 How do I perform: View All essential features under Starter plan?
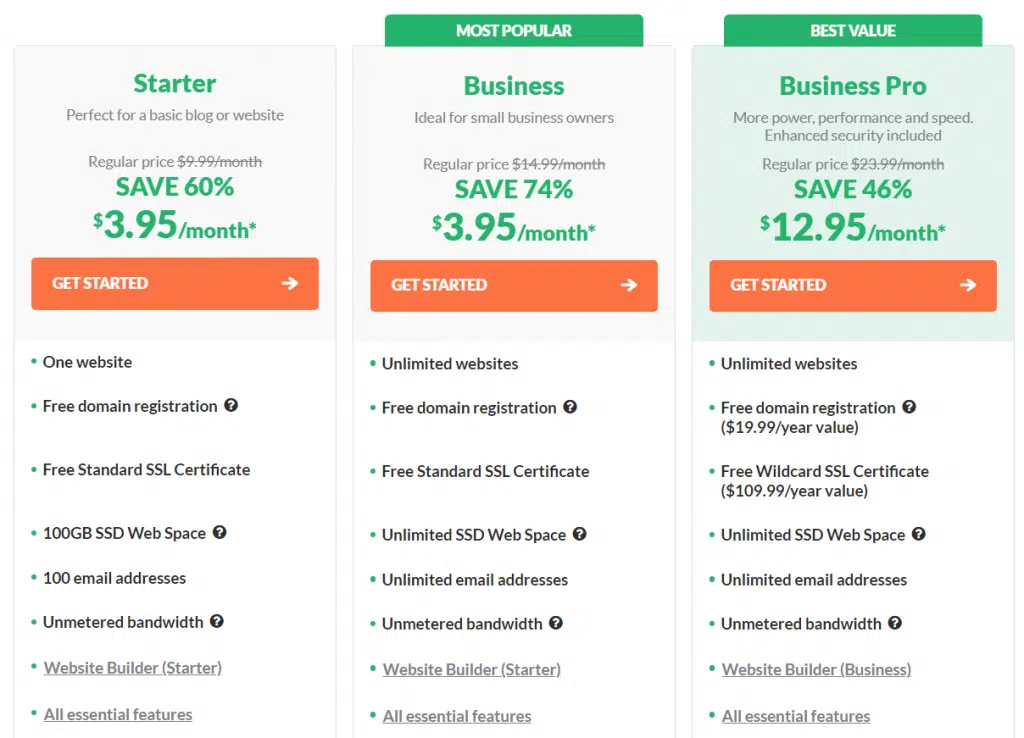click(x=118, y=714)
